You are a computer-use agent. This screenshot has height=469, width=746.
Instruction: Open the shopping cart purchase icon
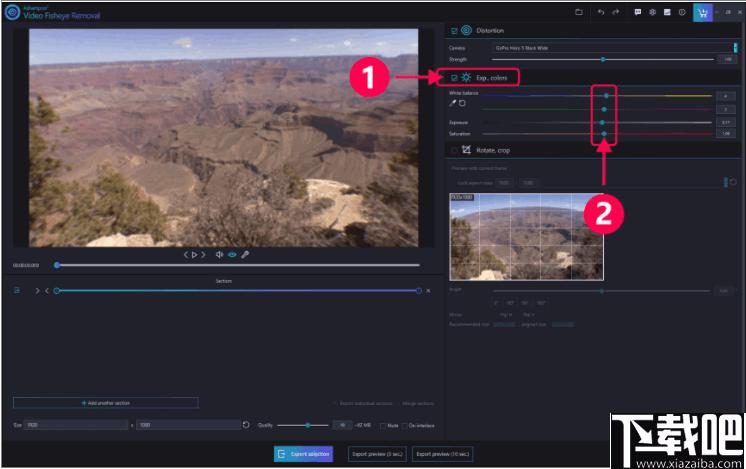click(702, 13)
